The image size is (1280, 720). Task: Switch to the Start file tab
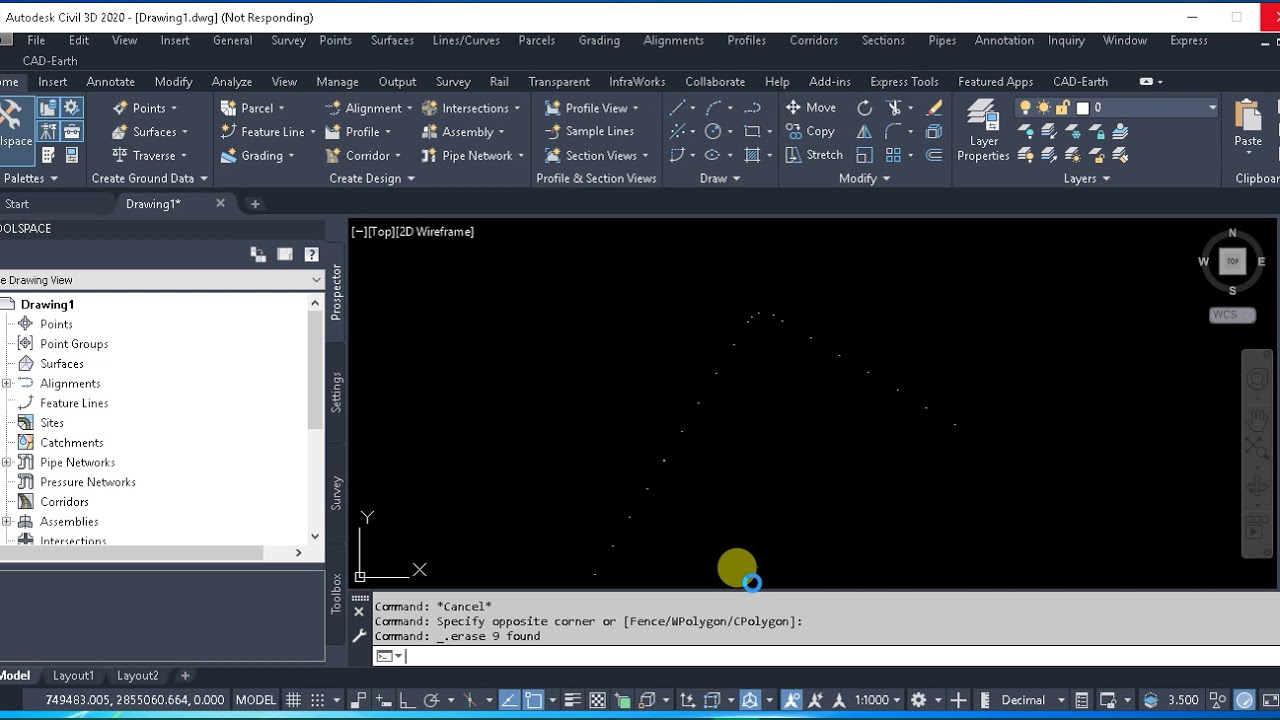tap(16, 203)
